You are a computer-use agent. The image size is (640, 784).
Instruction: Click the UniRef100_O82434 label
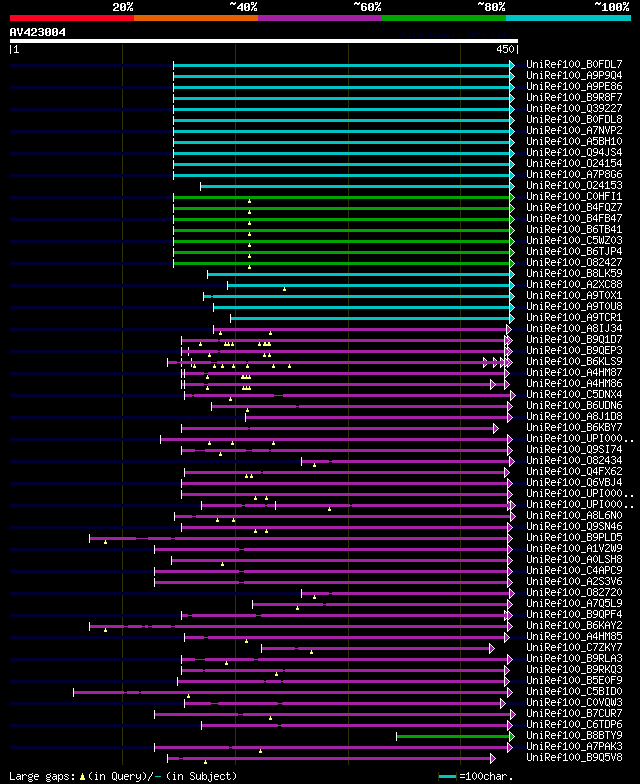pos(574,460)
